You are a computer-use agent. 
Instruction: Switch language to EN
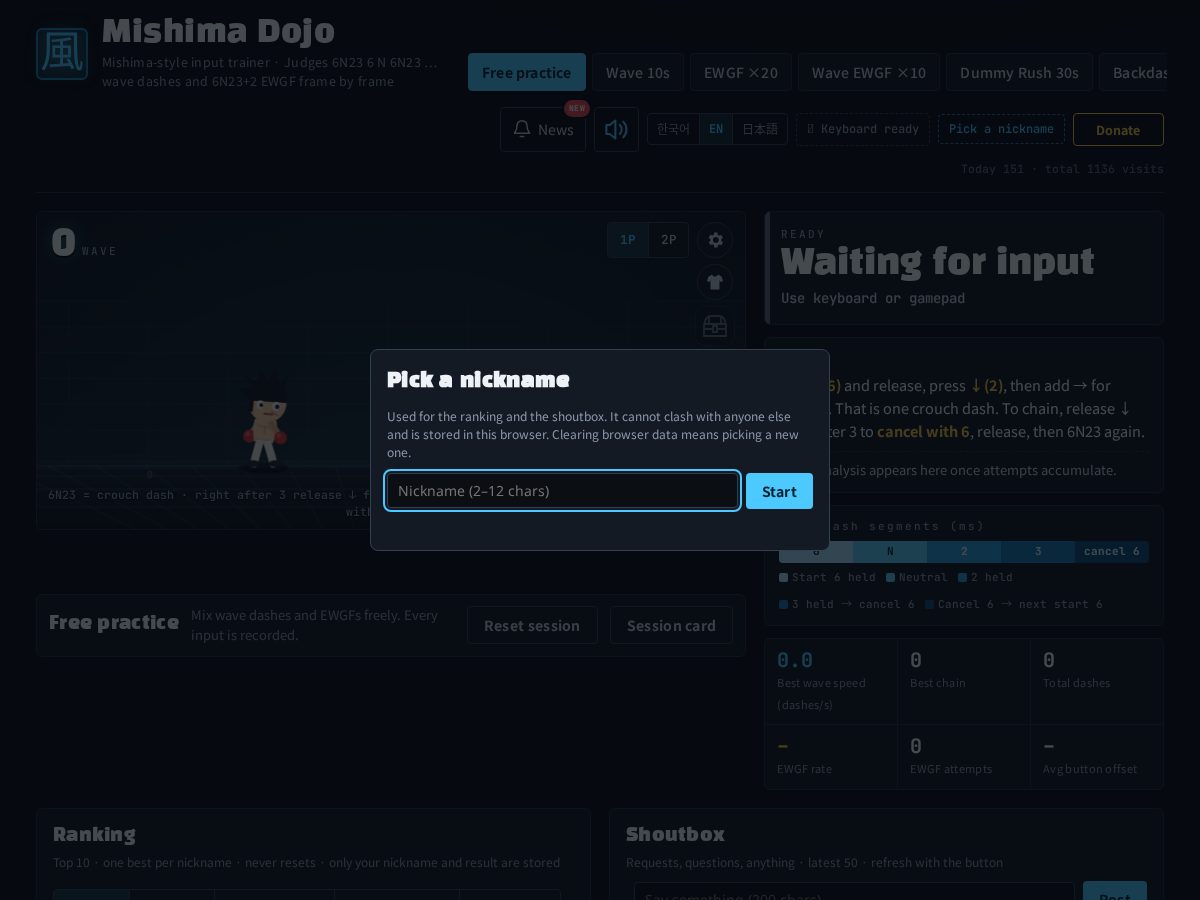[x=716, y=129]
